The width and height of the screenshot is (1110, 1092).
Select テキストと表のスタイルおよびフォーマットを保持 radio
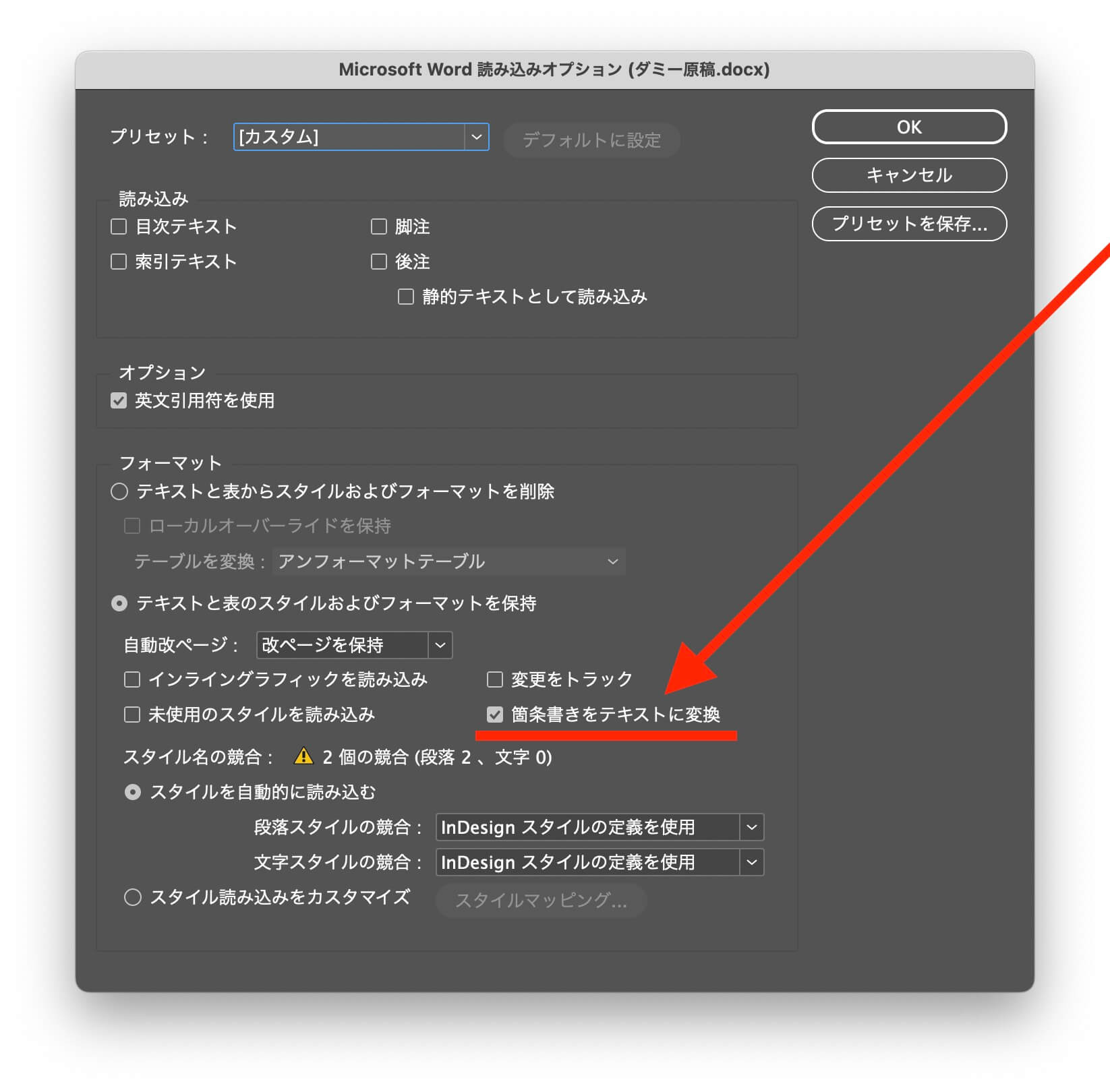tap(119, 603)
